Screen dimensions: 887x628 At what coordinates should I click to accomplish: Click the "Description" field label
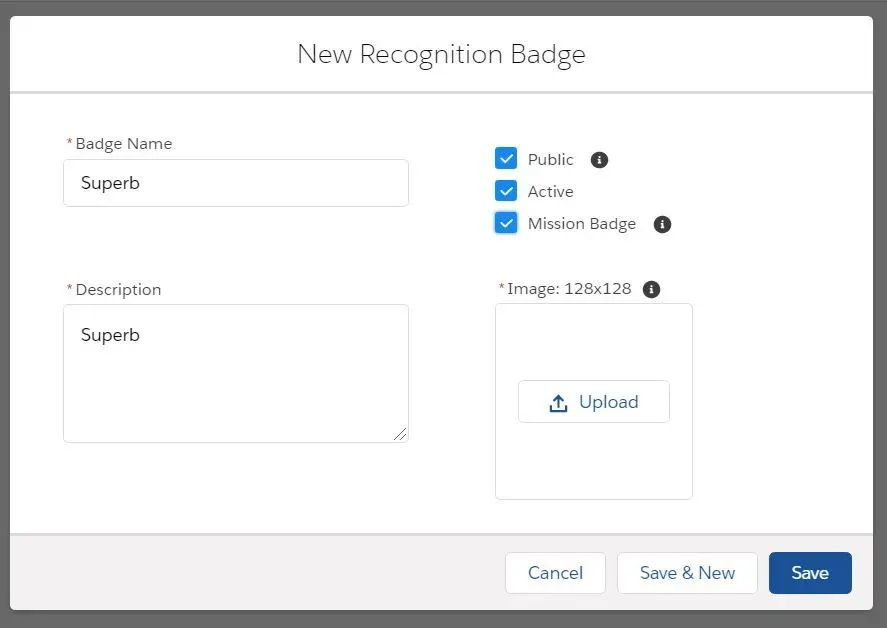point(118,290)
